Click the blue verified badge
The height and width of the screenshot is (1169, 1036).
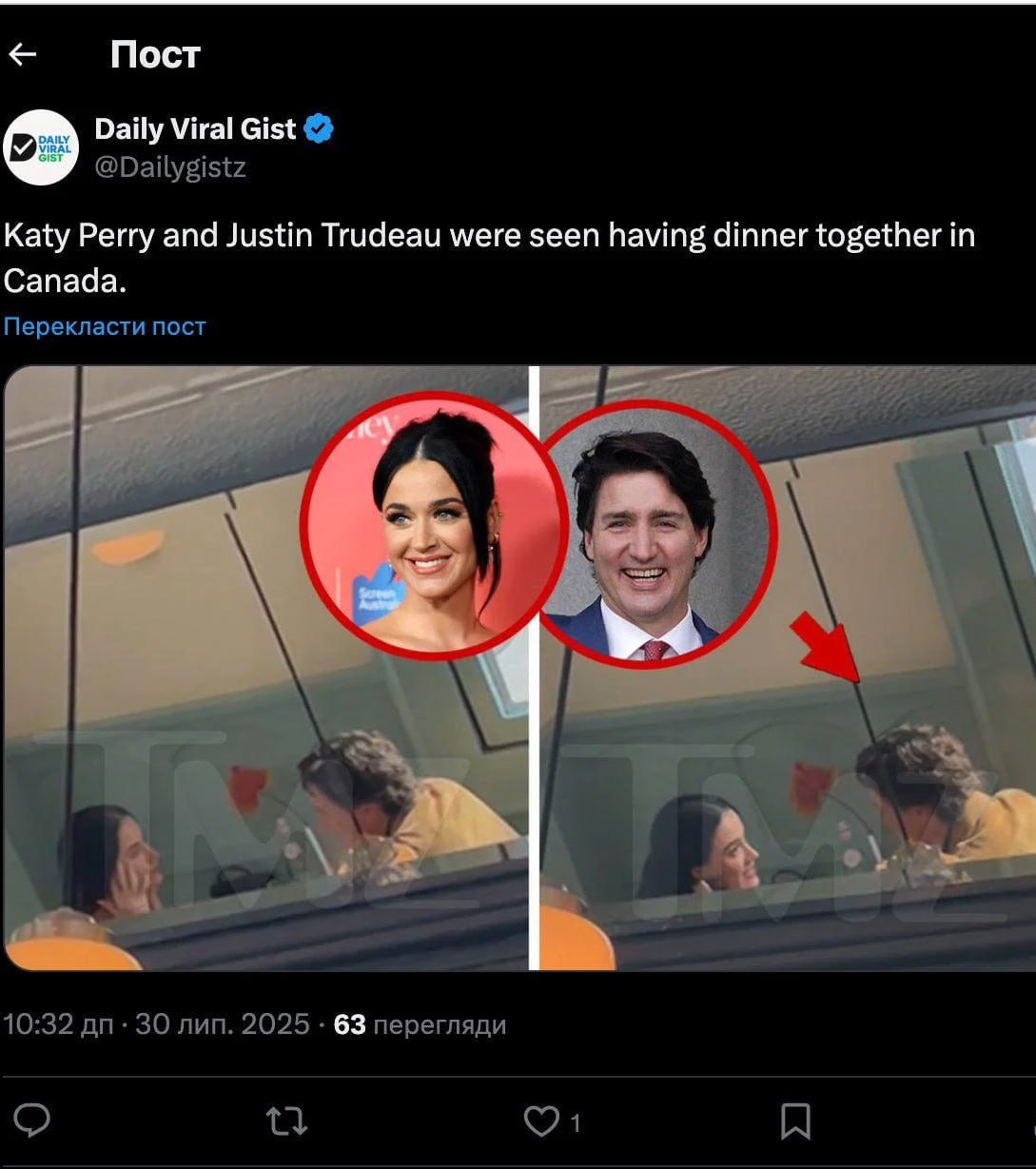(319, 128)
